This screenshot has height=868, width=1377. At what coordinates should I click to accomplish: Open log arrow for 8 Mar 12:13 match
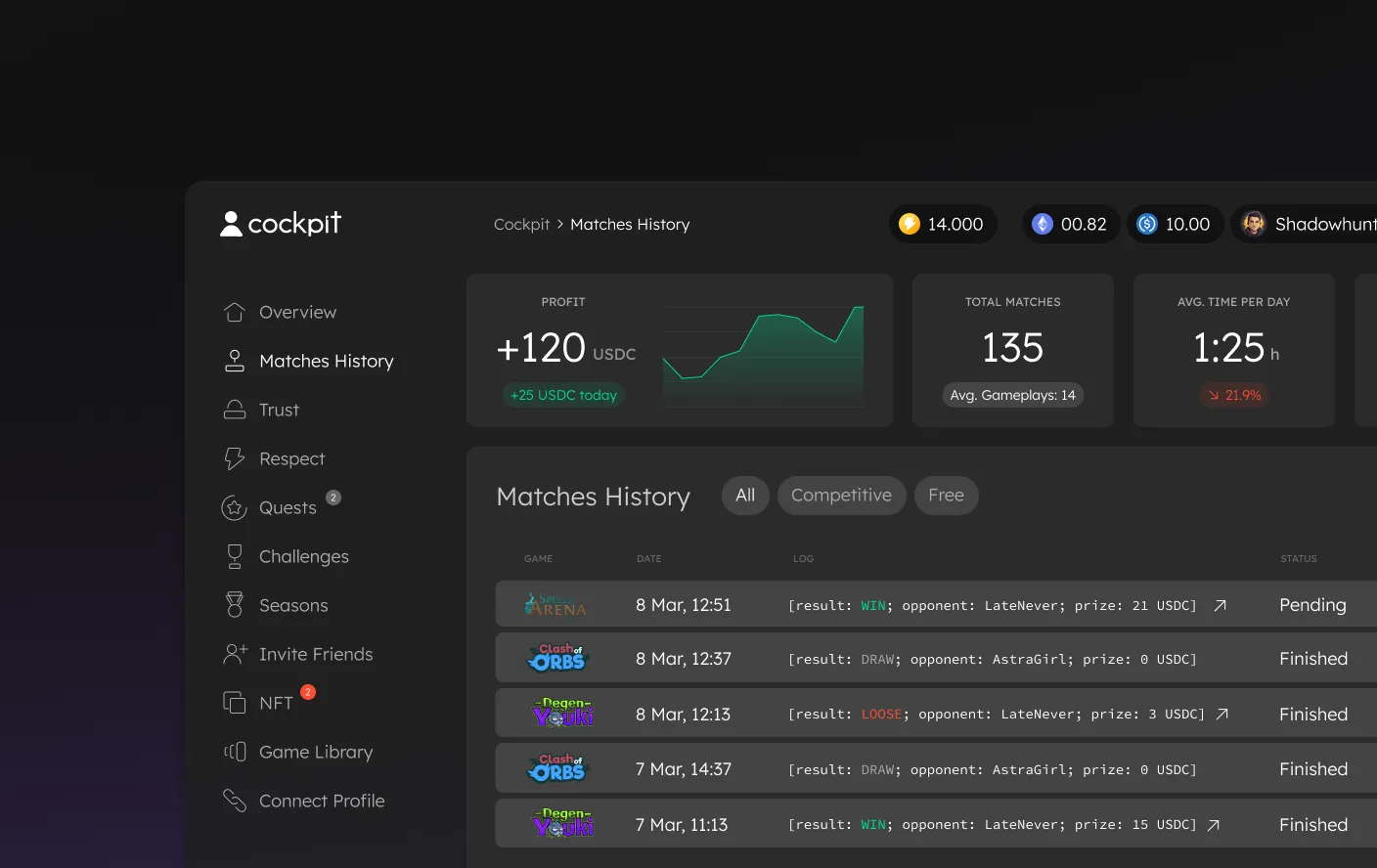pyautogui.click(x=1222, y=715)
